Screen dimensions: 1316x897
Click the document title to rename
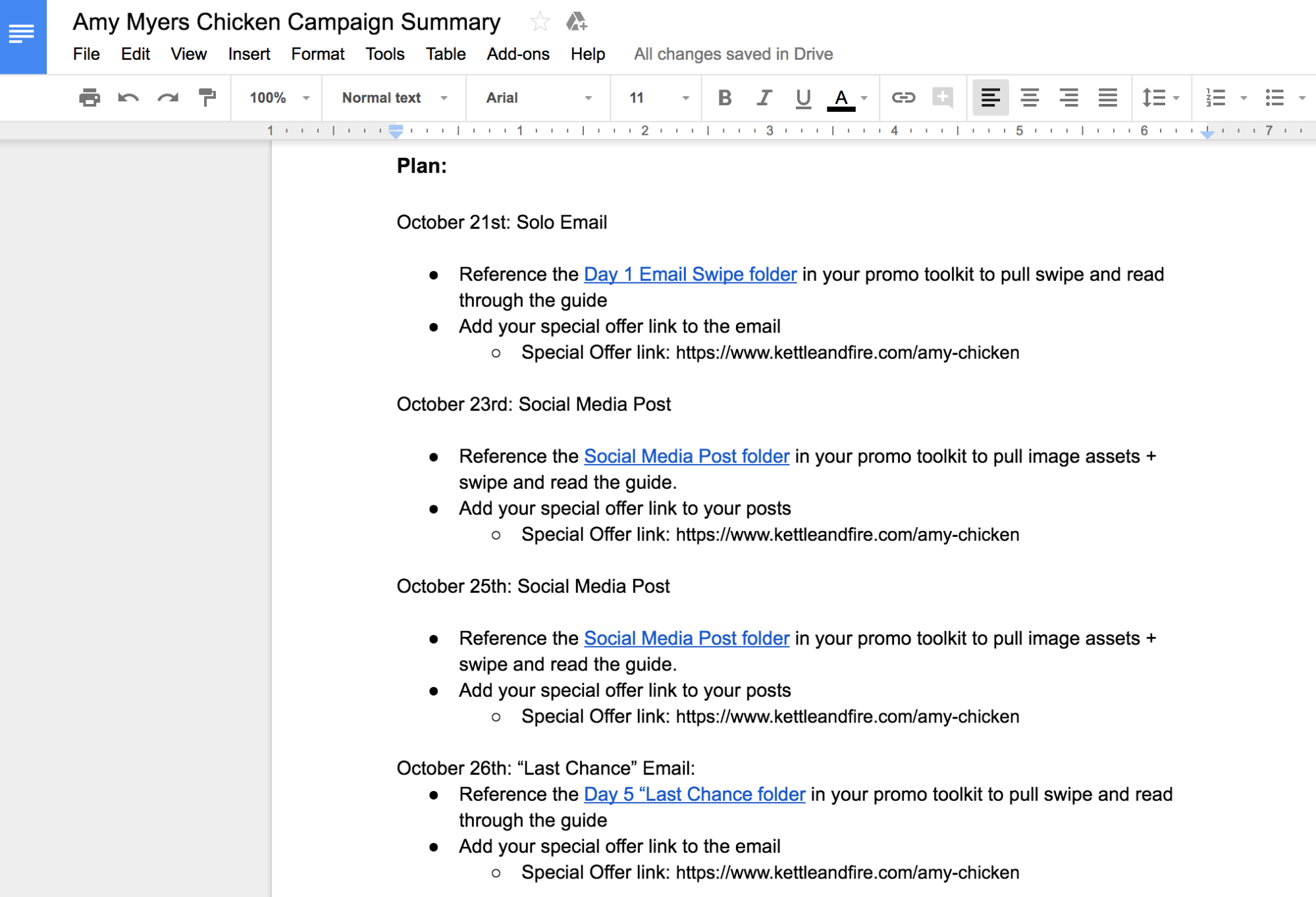[286, 22]
